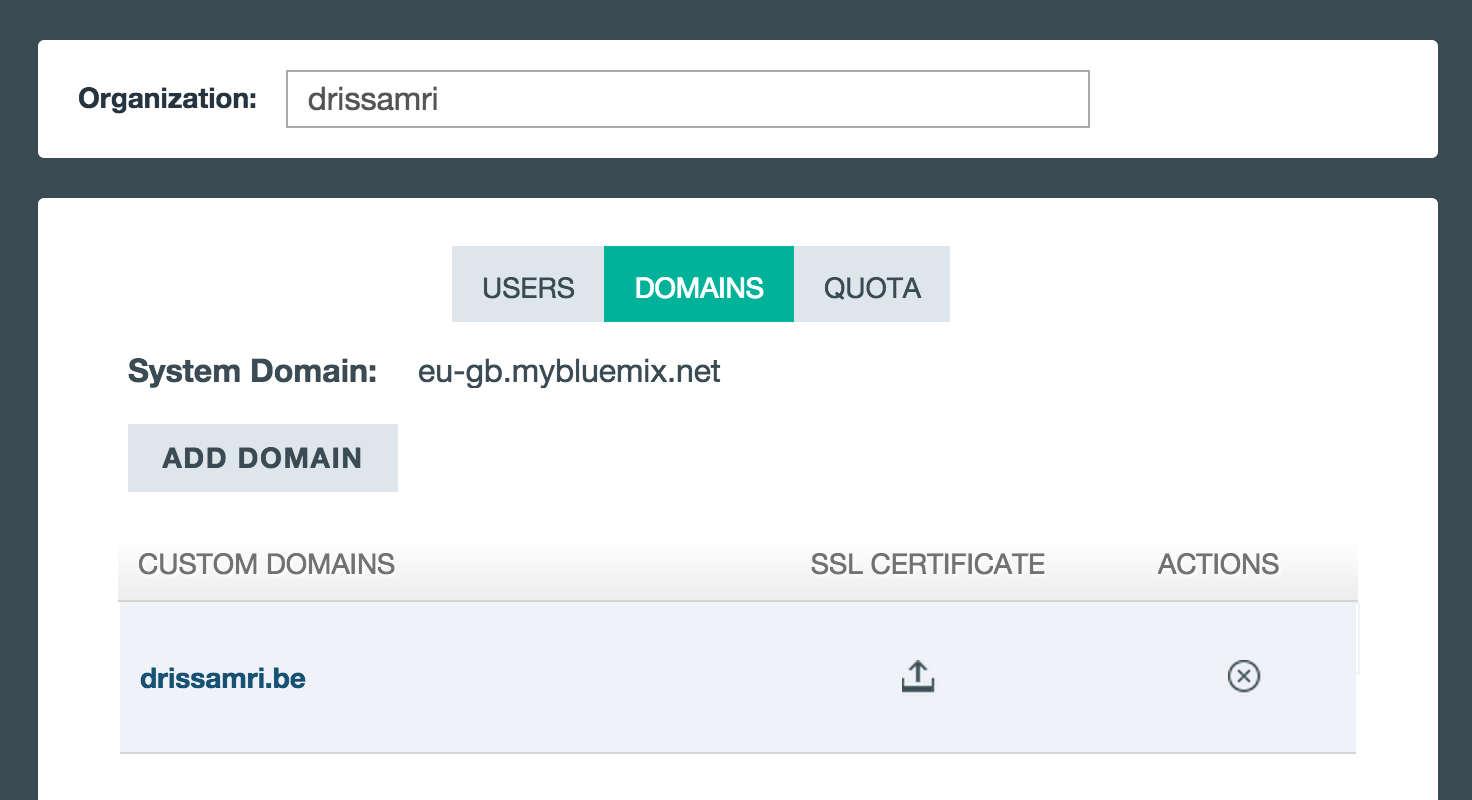Click the SSL CERTIFICATE column header
Image resolution: width=1472 pixels, height=800 pixels.
point(928,564)
